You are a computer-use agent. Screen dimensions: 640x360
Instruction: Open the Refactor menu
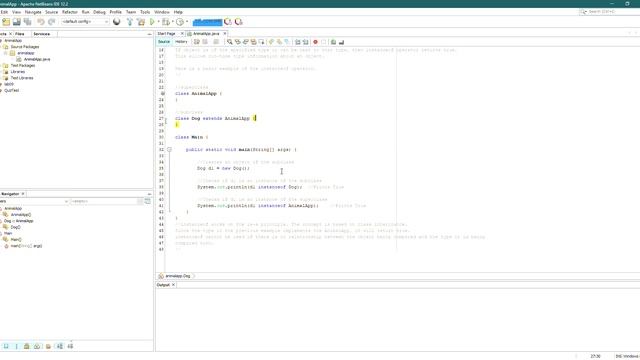pyautogui.click(x=70, y=12)
